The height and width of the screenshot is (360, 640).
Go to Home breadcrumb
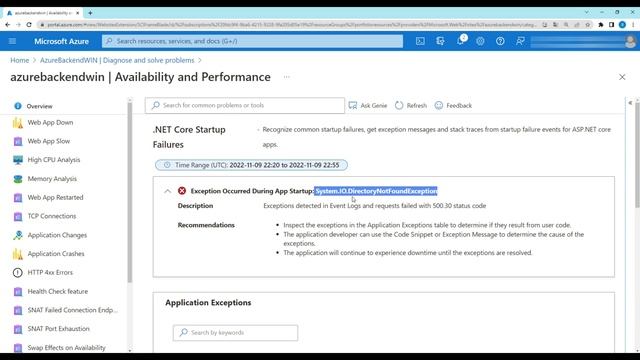20,60
